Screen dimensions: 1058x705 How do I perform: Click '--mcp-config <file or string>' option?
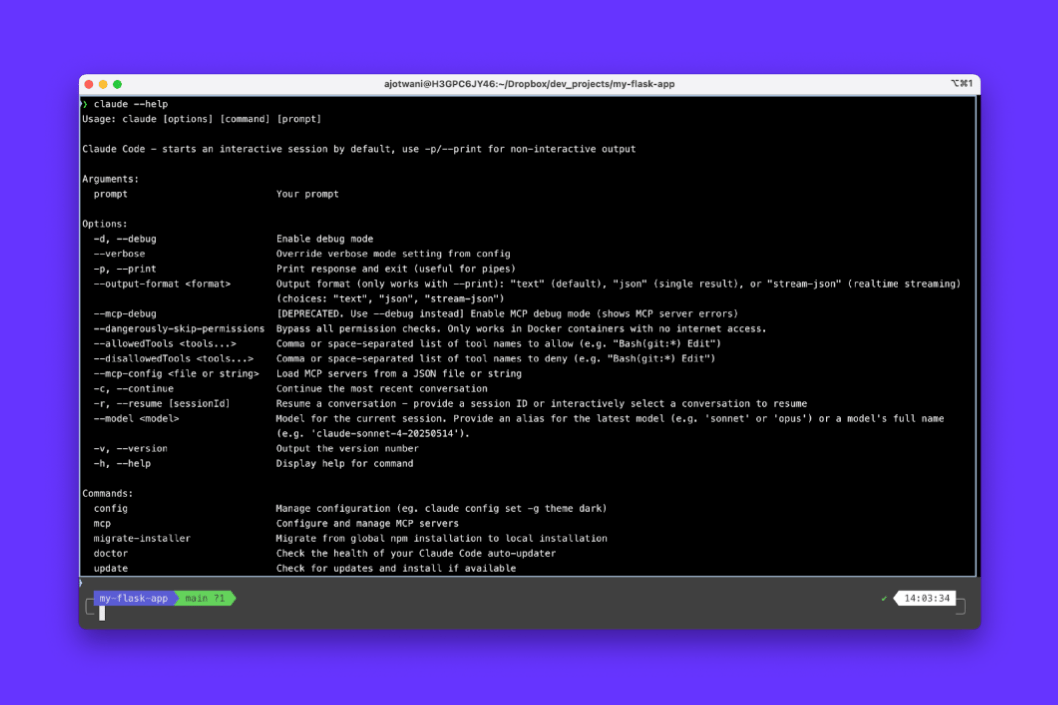point(176,374)
